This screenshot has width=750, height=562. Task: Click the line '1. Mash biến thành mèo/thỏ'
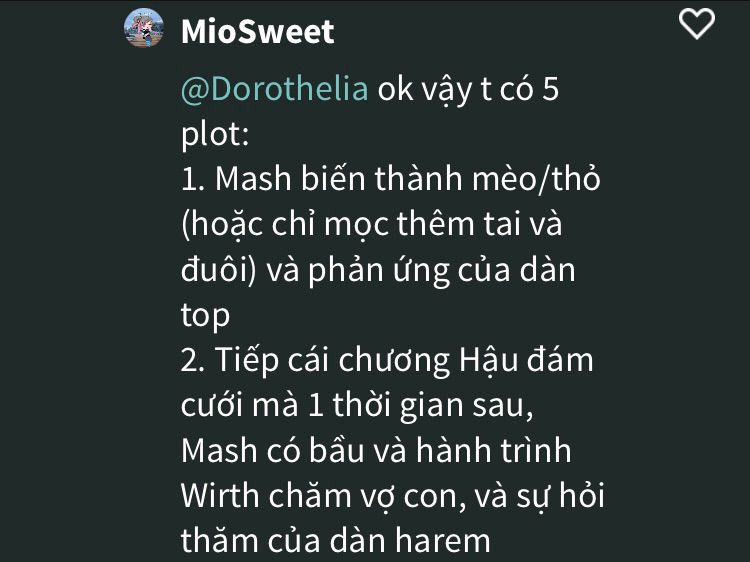pos(391,179)
